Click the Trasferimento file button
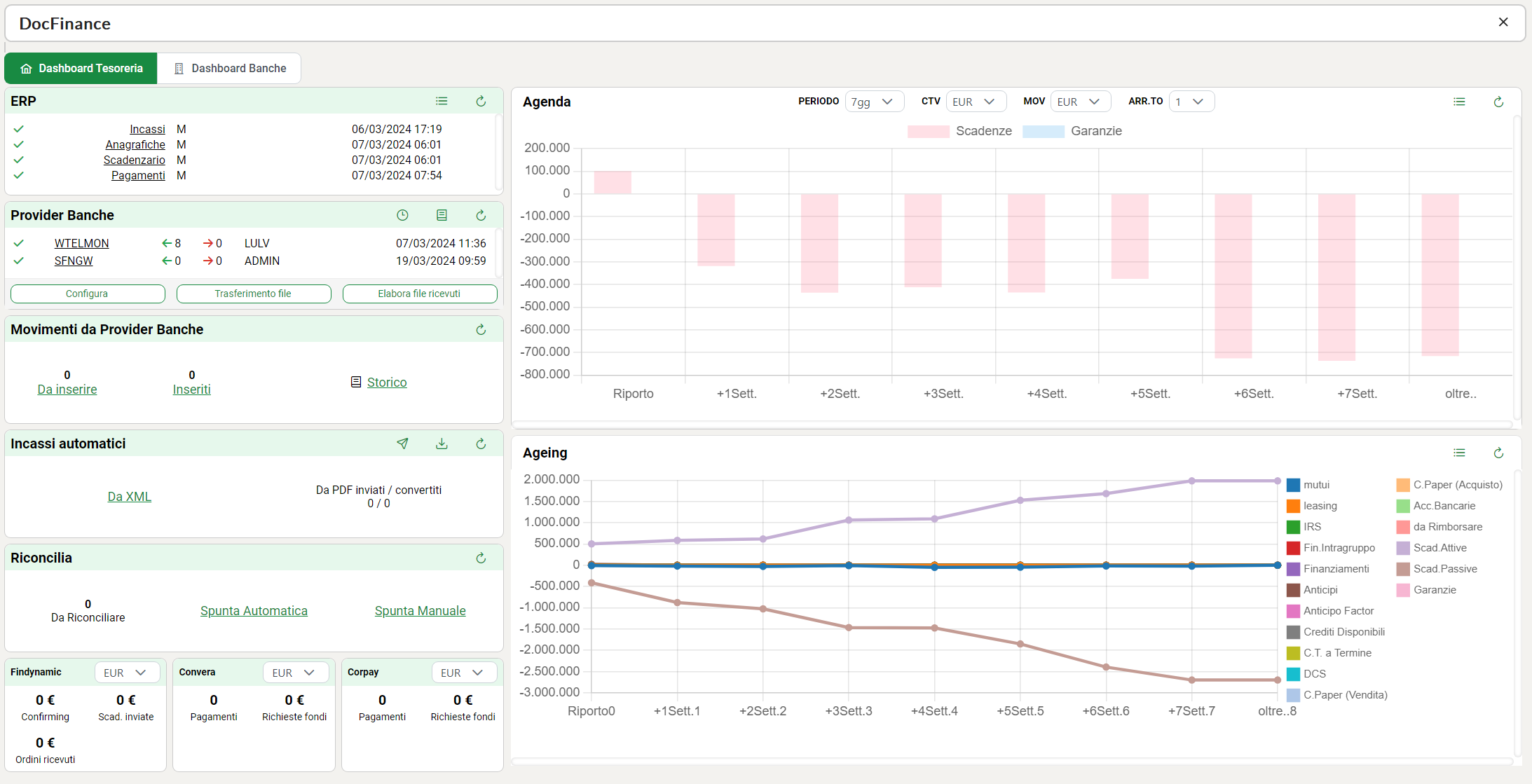 254,294
